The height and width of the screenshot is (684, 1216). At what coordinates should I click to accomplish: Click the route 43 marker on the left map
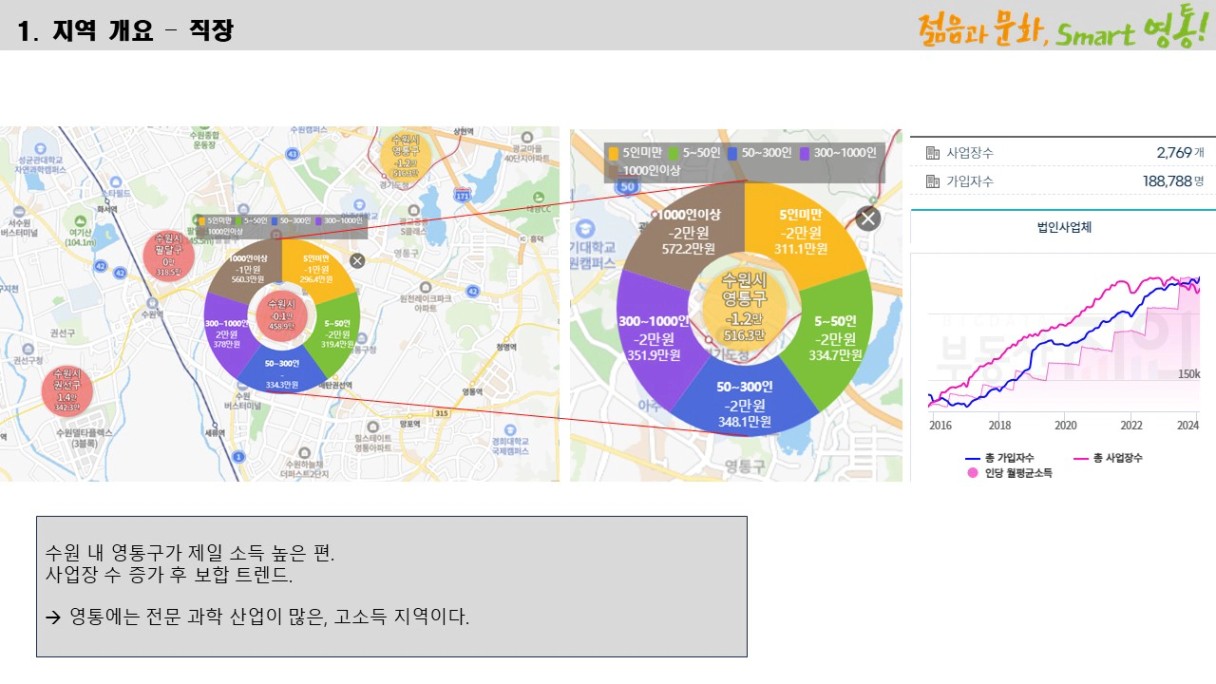point(292,154)
